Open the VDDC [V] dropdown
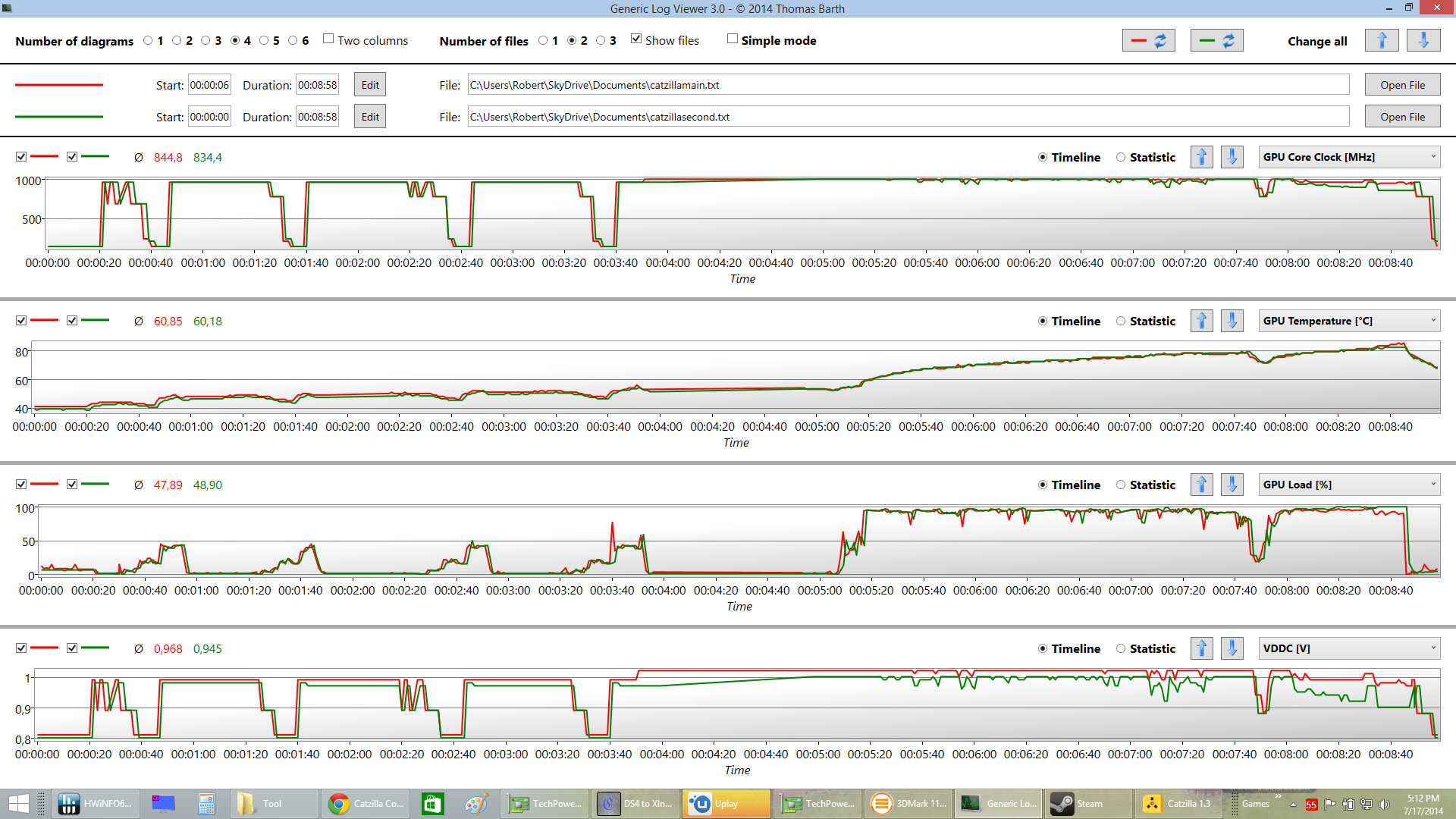Image resolution: width=1456 pixels, height=819 pixels. point(1349,648)
